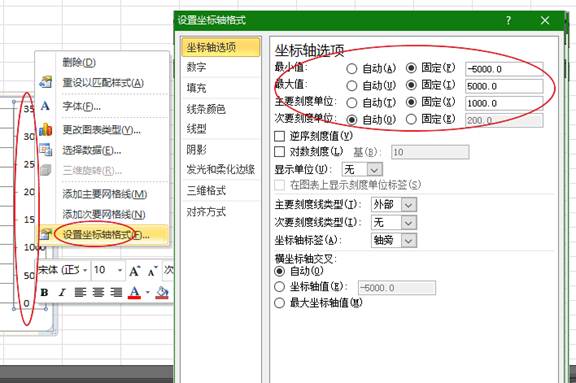
Task: Apply font color red A icon
Action: (135, 292)
